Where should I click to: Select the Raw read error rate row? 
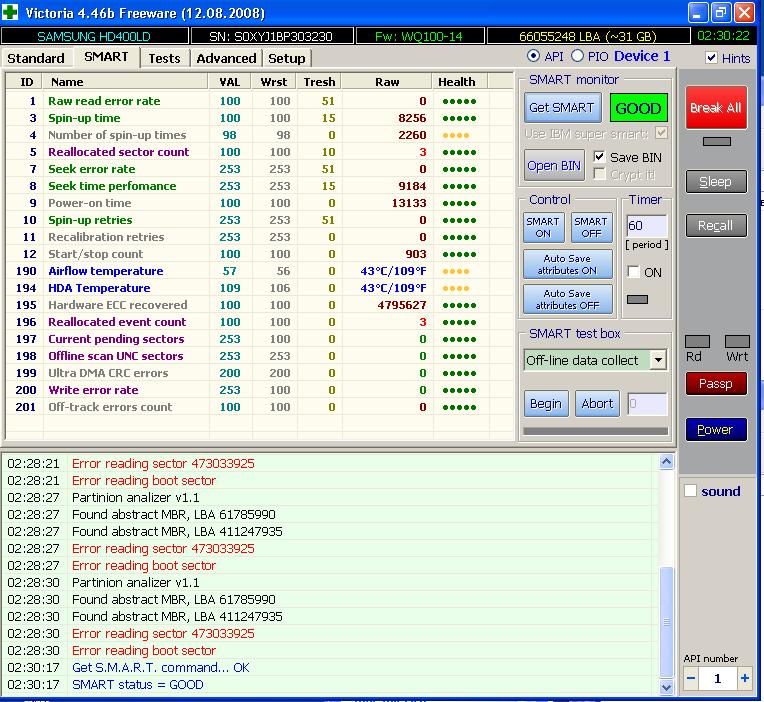(x=259, y=101)
